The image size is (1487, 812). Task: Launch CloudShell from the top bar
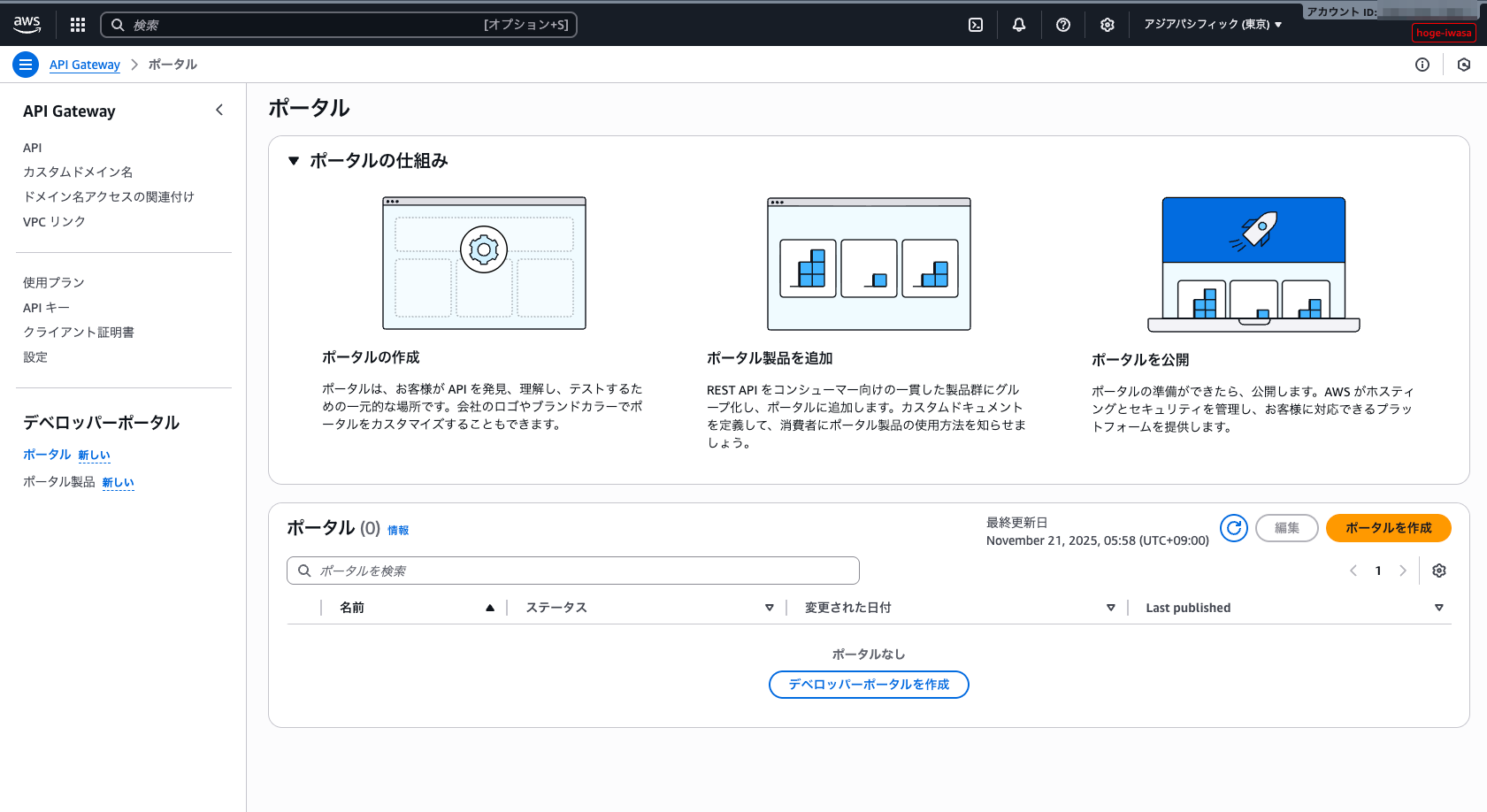(x=976, y=25)
